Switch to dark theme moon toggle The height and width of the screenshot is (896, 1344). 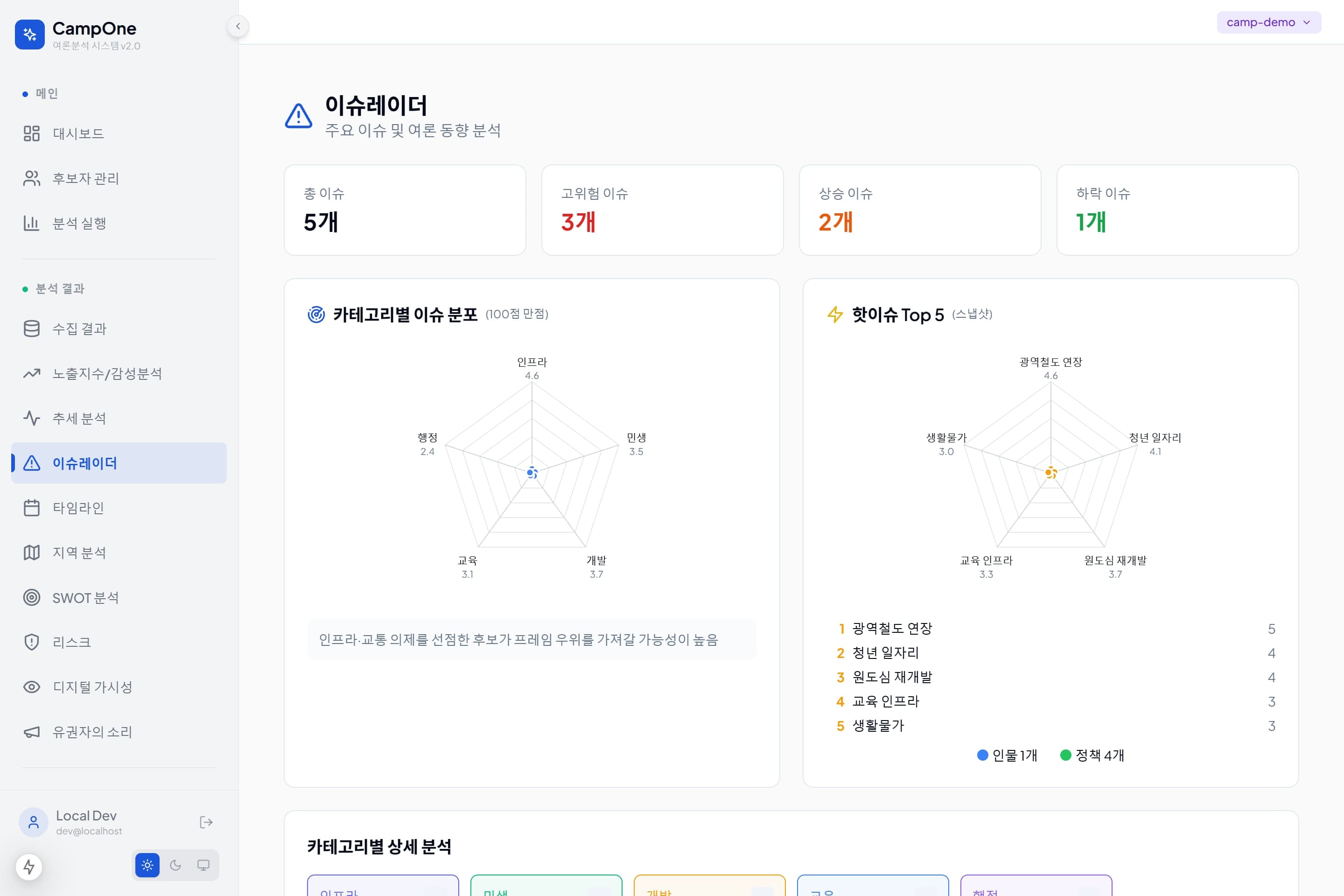pyautogui.click(x=175, y=865)
